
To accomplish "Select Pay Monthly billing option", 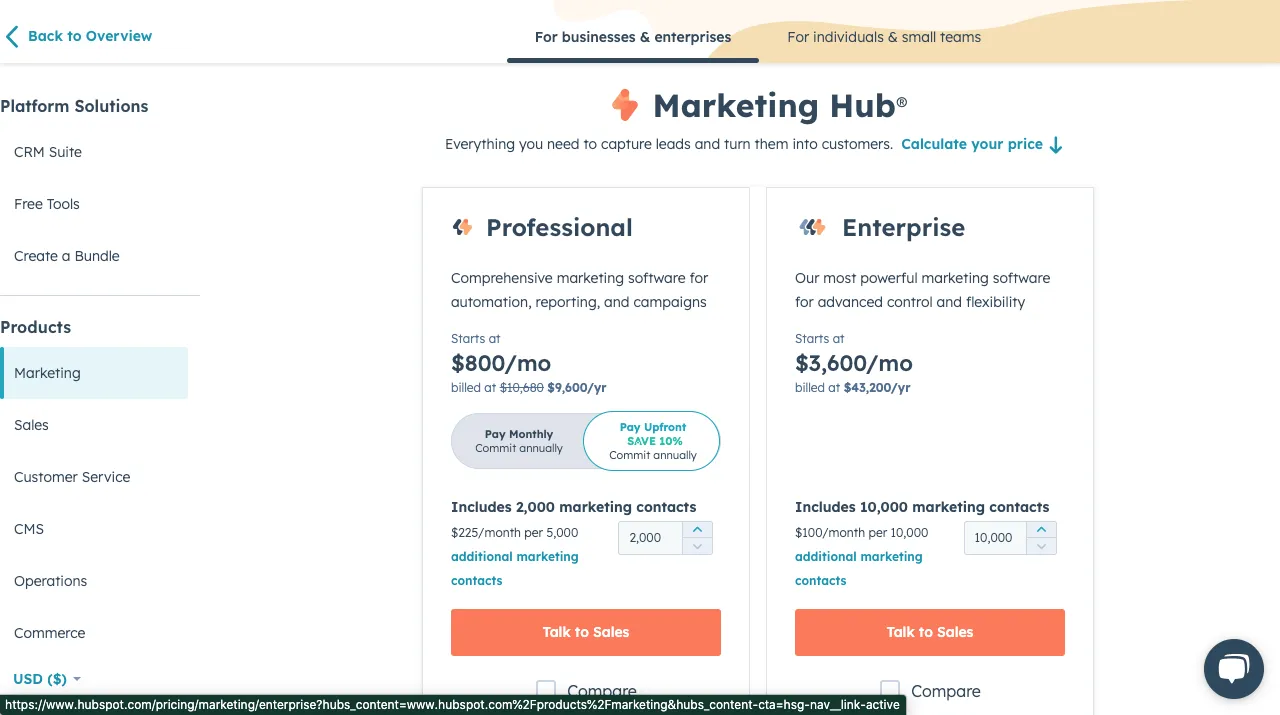I will point(518,441).
